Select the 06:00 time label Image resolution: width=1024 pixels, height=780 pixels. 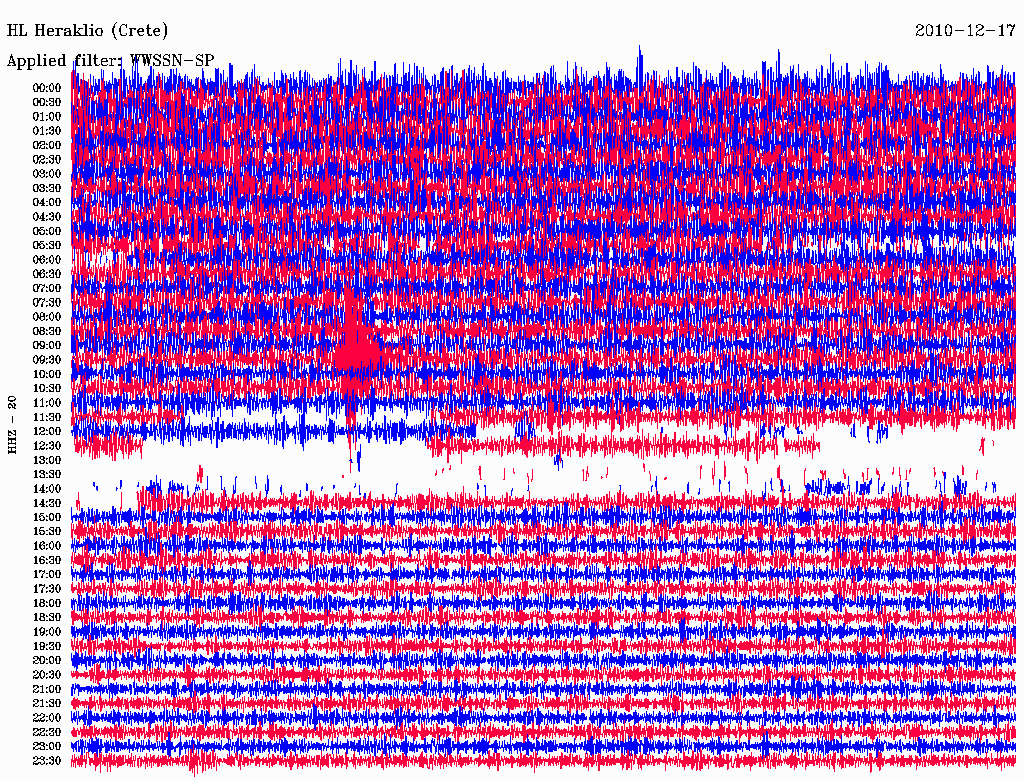(47, 259)
